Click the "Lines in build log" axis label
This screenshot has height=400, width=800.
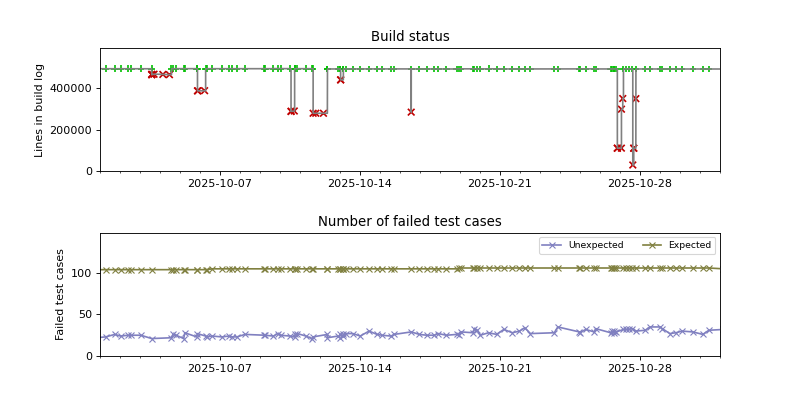[x=40, y=110]
